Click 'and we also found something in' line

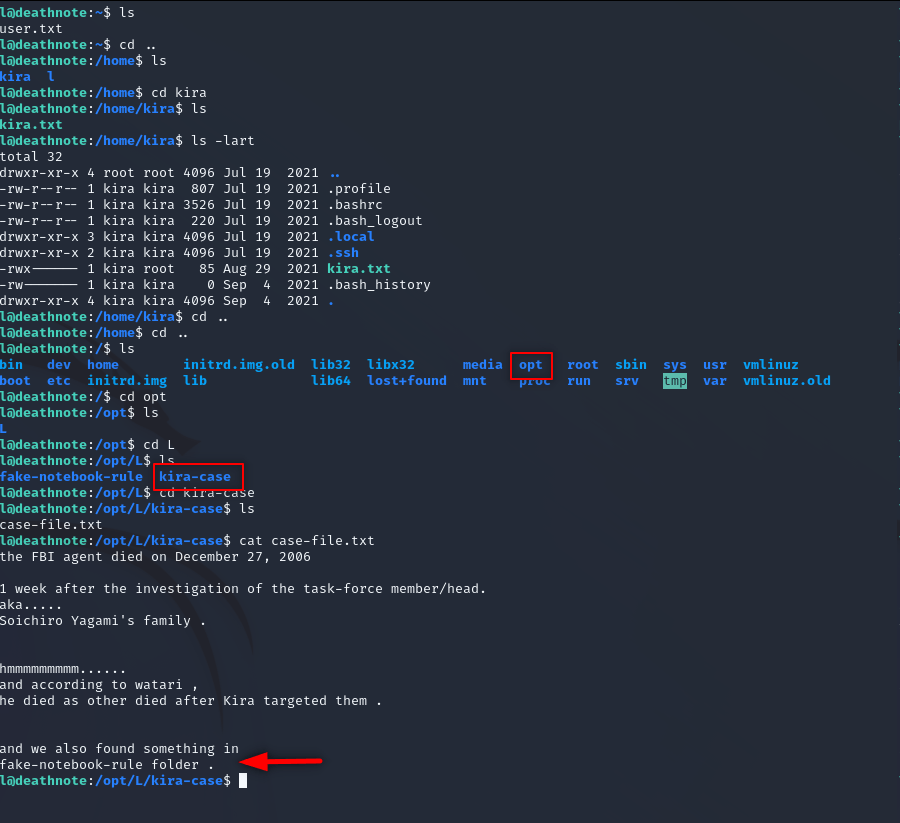point(119,749)
